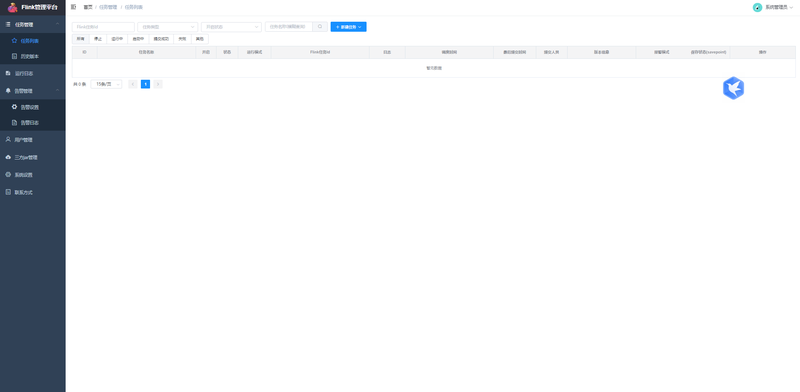Screen dimensions: 800x392
Task: Click the blue 新建任务 button
Action: pyautogui.click(x=348, y=27)
